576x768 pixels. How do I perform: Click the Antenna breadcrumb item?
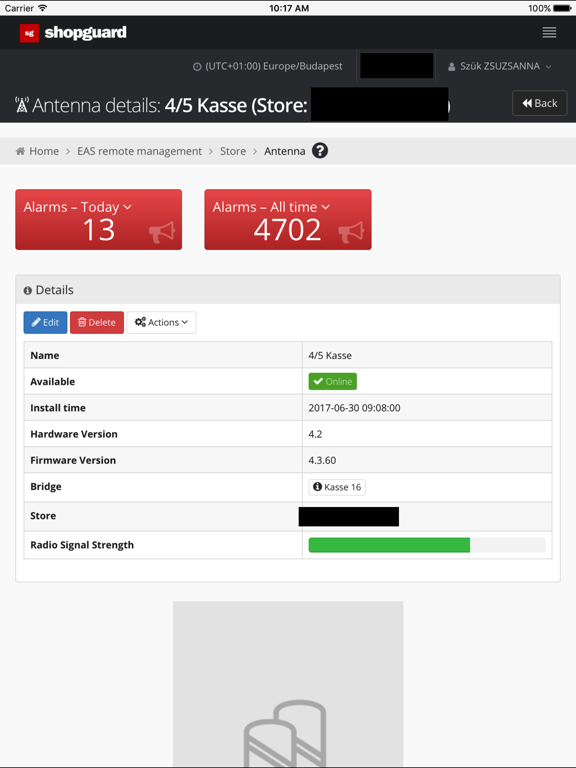(x=285, y=151)
